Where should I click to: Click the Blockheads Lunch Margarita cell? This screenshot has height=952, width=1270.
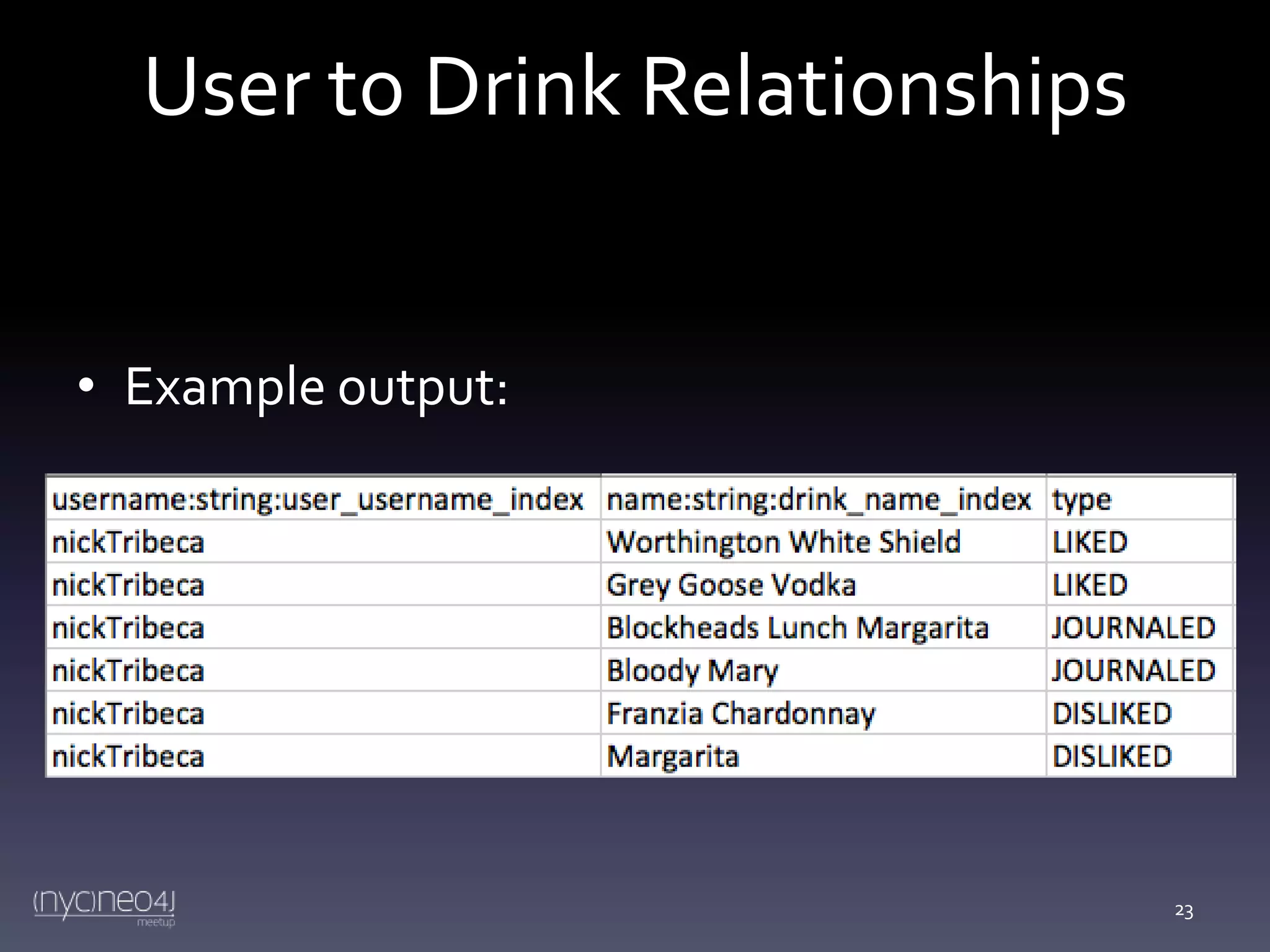click(797, 628)
